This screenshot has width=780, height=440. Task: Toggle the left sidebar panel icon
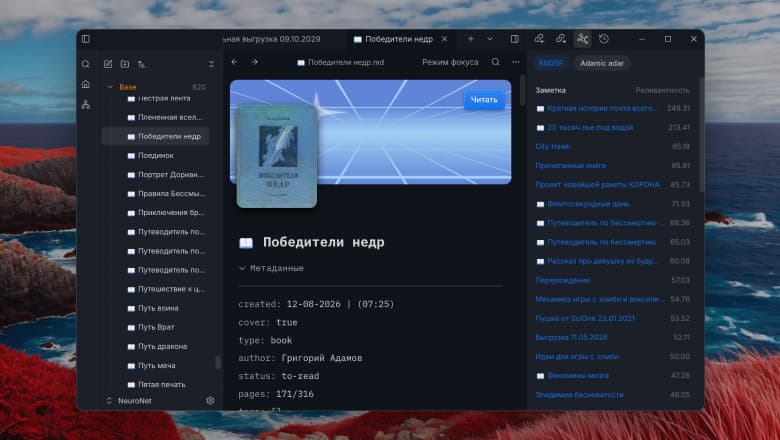pyautogui.click(x=86, y=39)
